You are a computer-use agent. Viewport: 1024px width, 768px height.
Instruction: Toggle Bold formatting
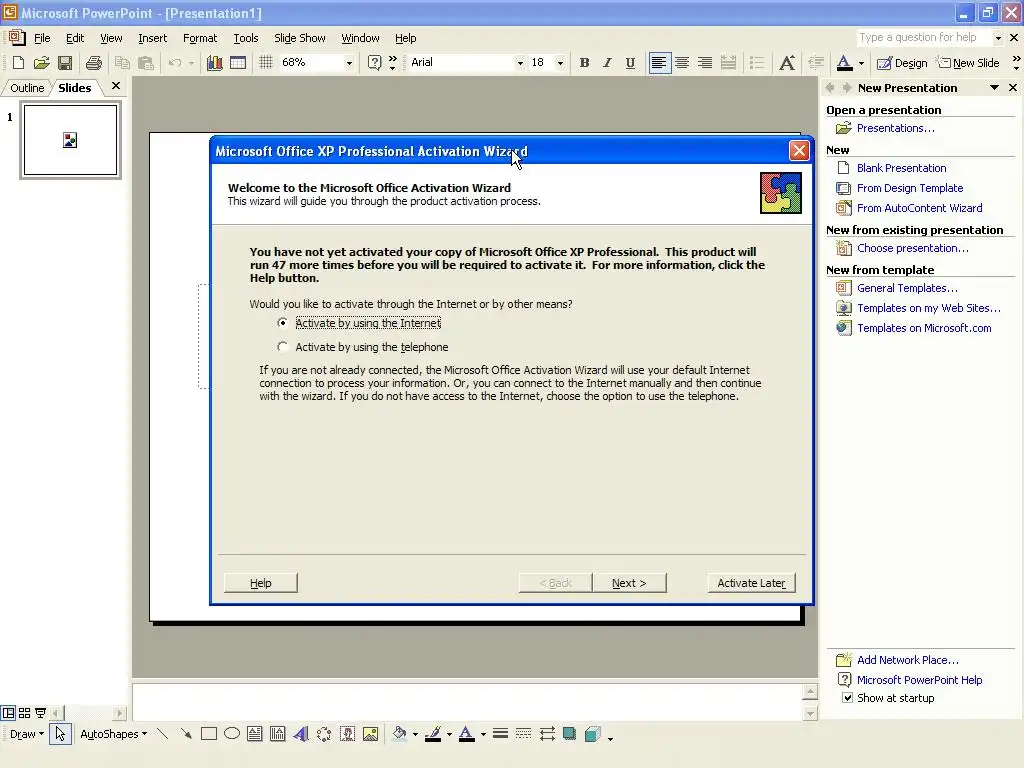584,63
